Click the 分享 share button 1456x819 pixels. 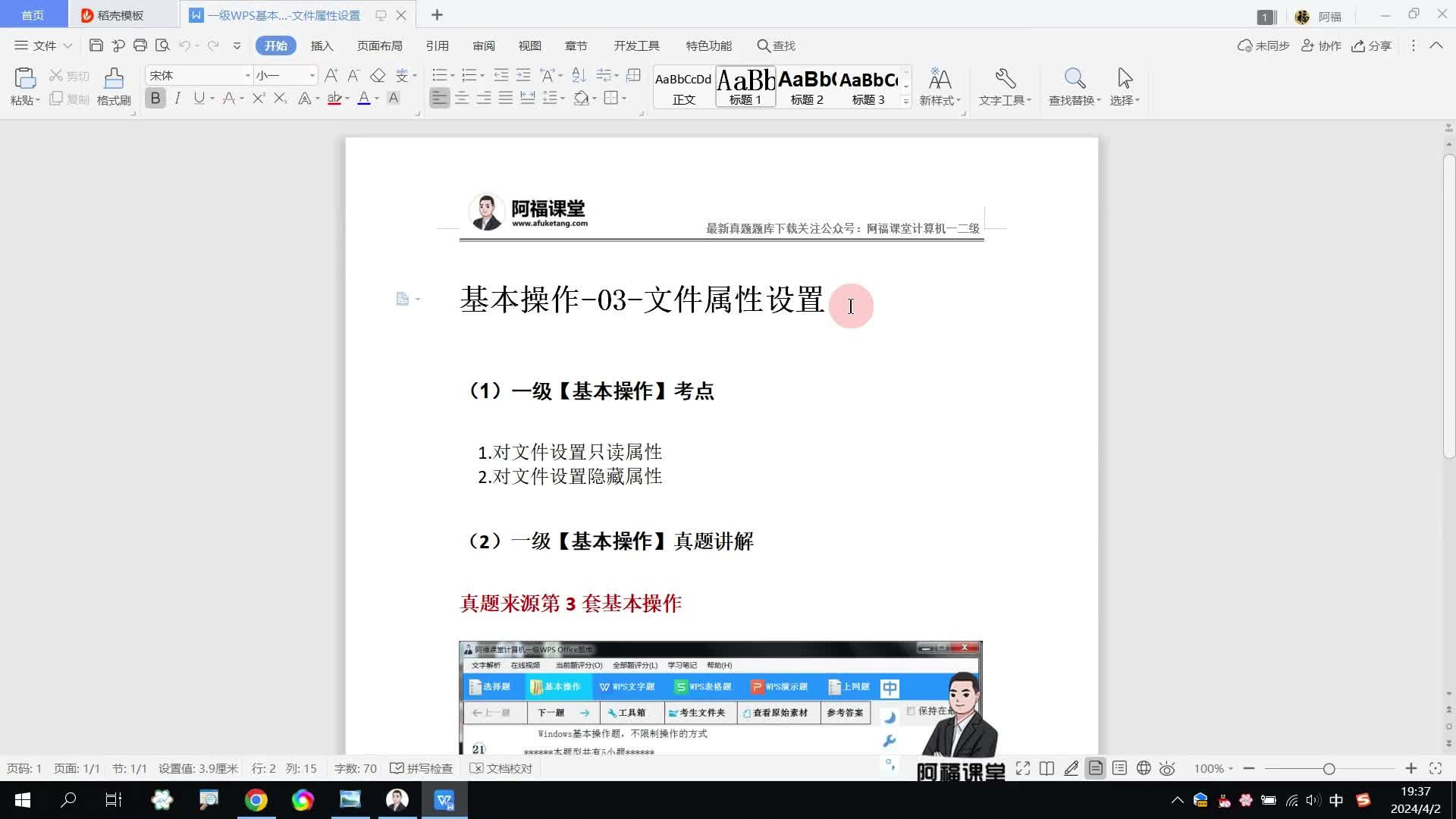pos(1371,45)
